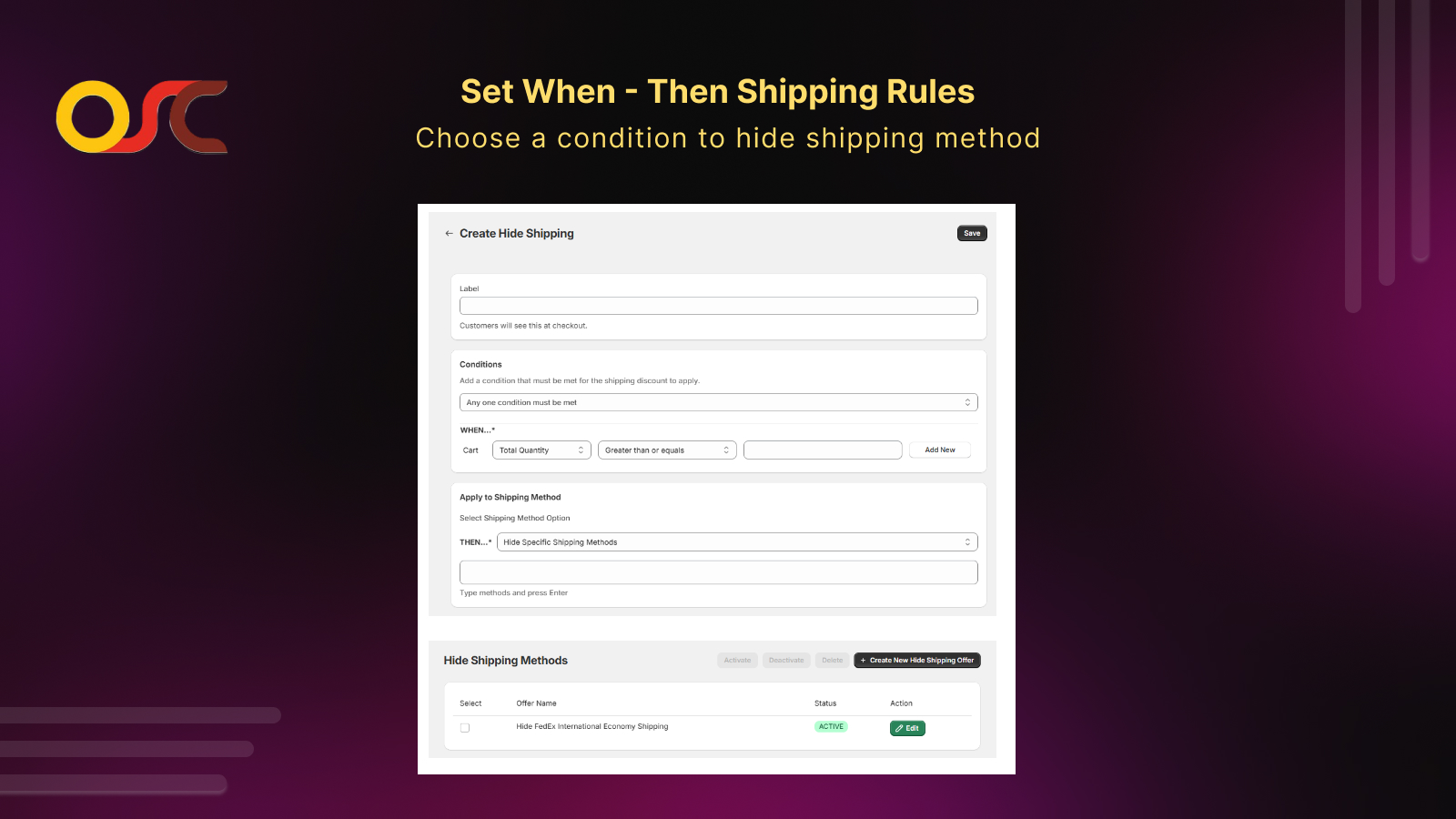Click the Activate button

[737, 660]
